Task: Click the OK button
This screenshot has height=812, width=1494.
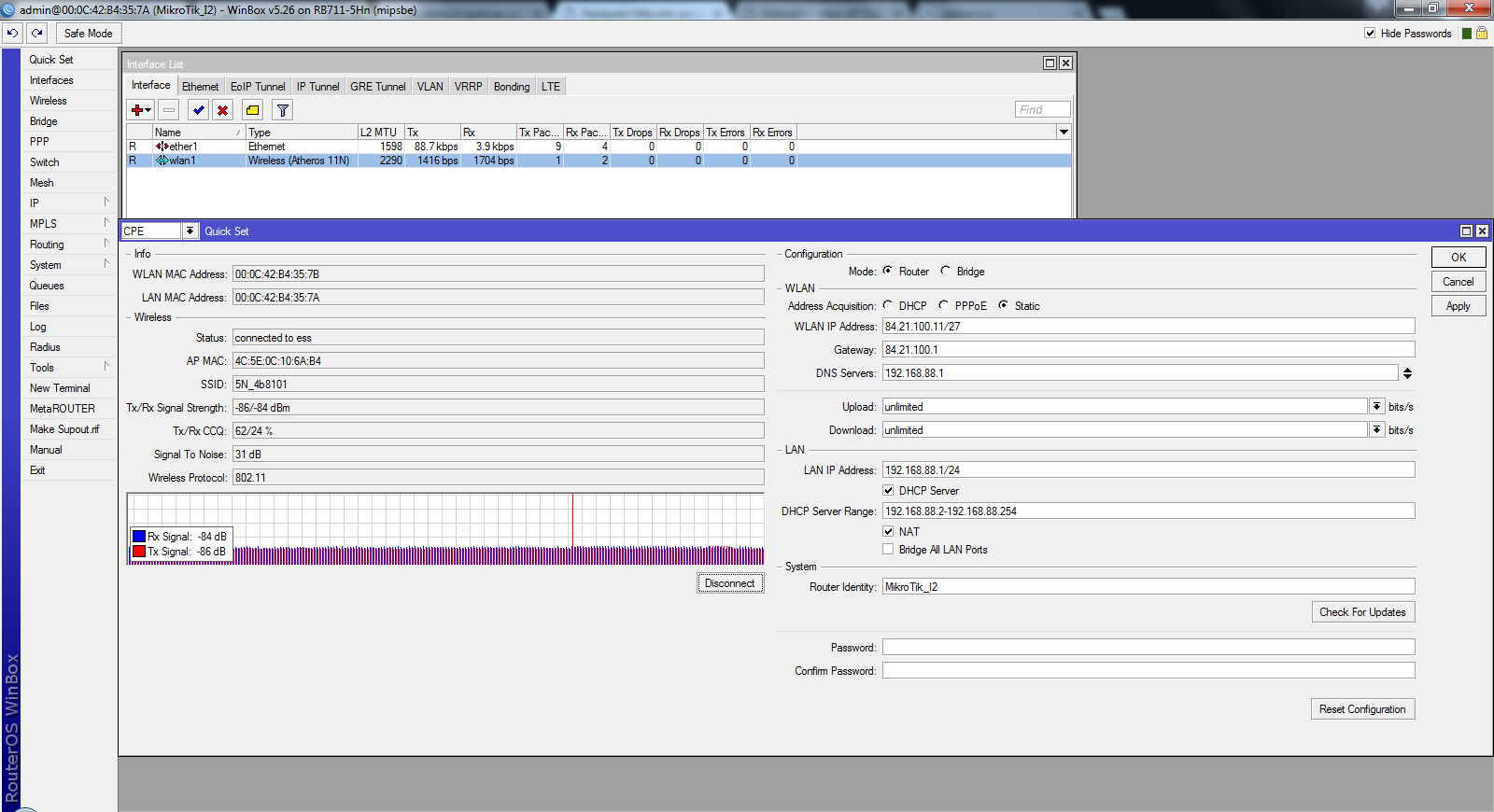Action: click(1459, 258)
